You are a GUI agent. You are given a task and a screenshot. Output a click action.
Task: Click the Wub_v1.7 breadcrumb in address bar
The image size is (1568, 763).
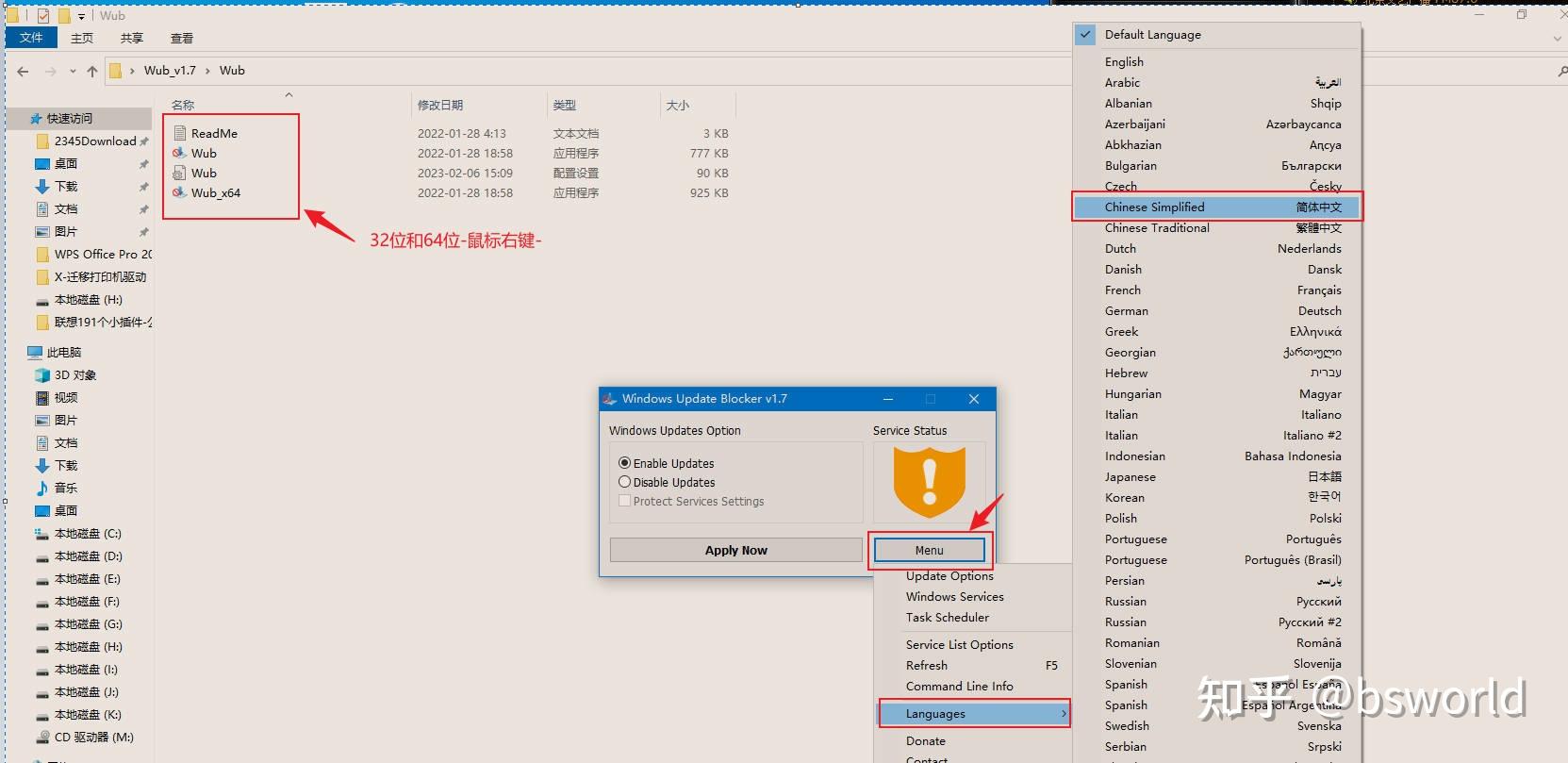[170, 71]
